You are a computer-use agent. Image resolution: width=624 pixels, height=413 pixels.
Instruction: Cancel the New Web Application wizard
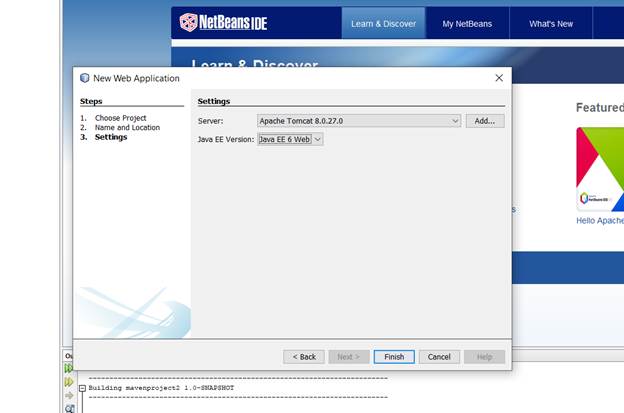[439, 357]
